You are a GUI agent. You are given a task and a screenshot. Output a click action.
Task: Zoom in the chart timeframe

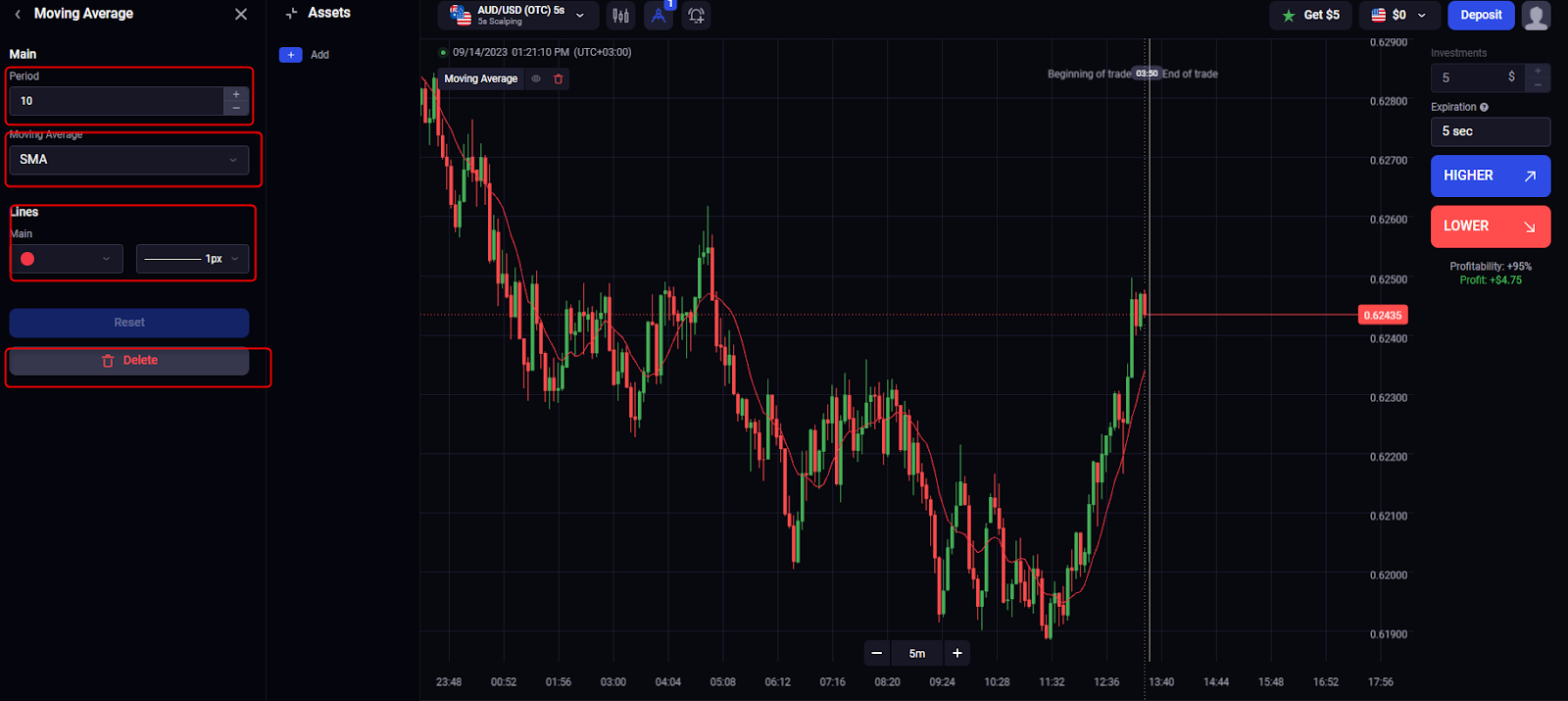(x=957, y=653)
